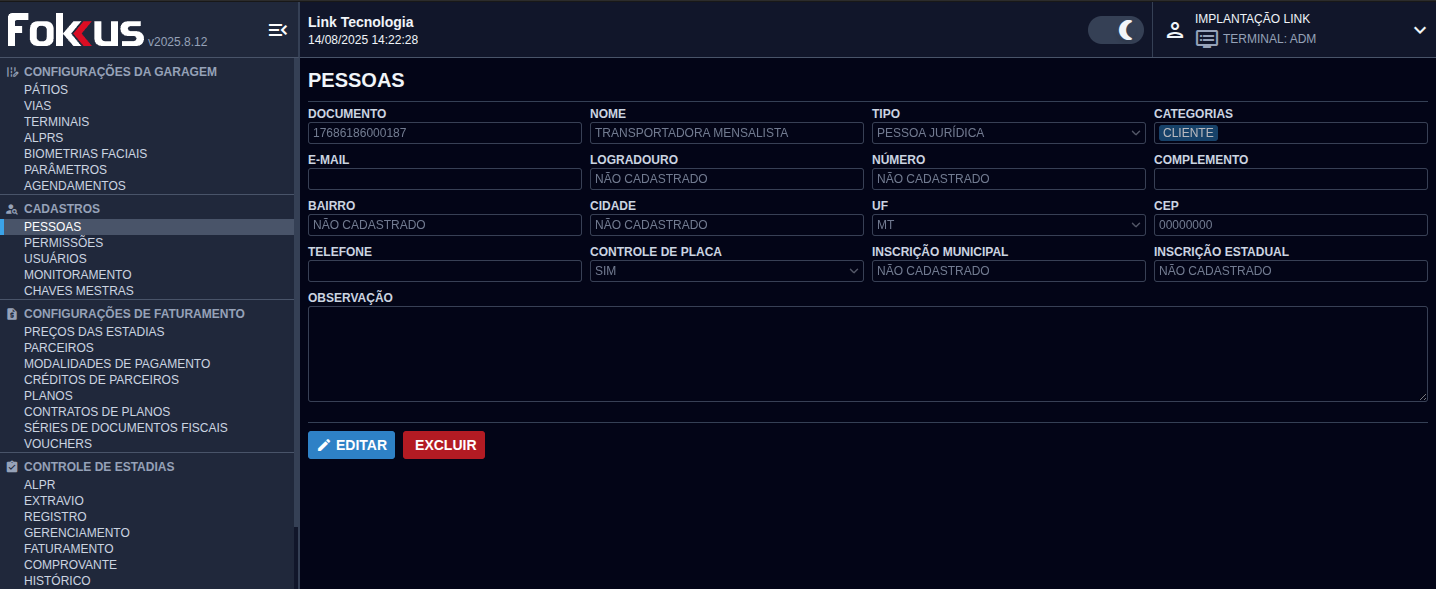Image resolution: width=1436 pixels, height=589 pixels.
Task: Collapse the sidebar with the menu icon
Action: click(x=277, y=30)
